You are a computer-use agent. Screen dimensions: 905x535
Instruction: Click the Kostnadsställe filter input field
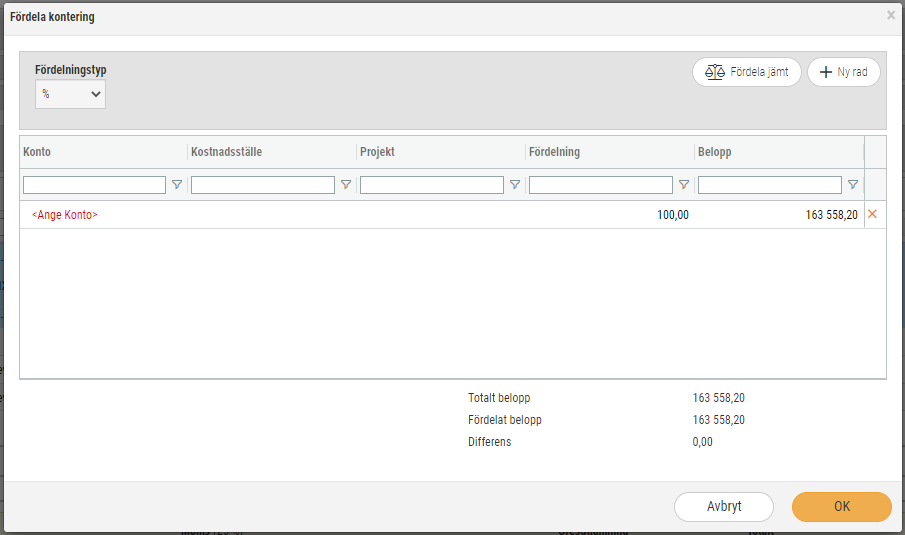(x=263, y=185)
